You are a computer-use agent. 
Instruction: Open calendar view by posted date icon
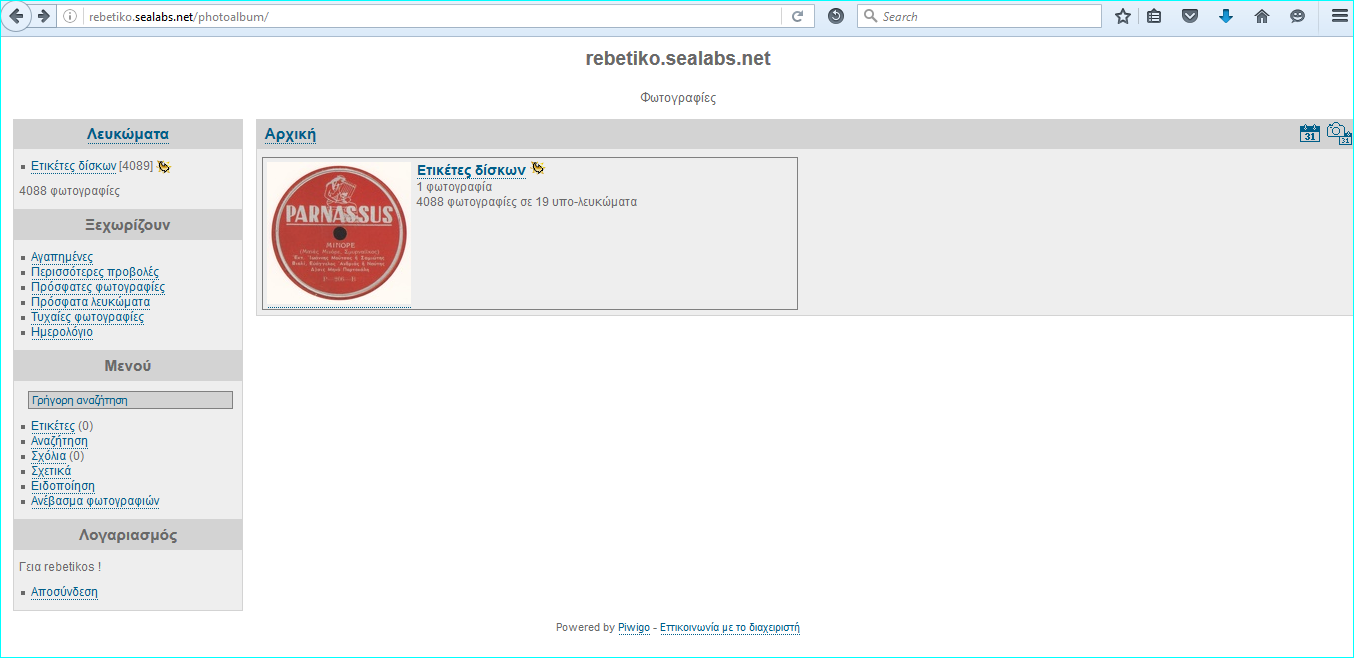tap(1309, 134)
